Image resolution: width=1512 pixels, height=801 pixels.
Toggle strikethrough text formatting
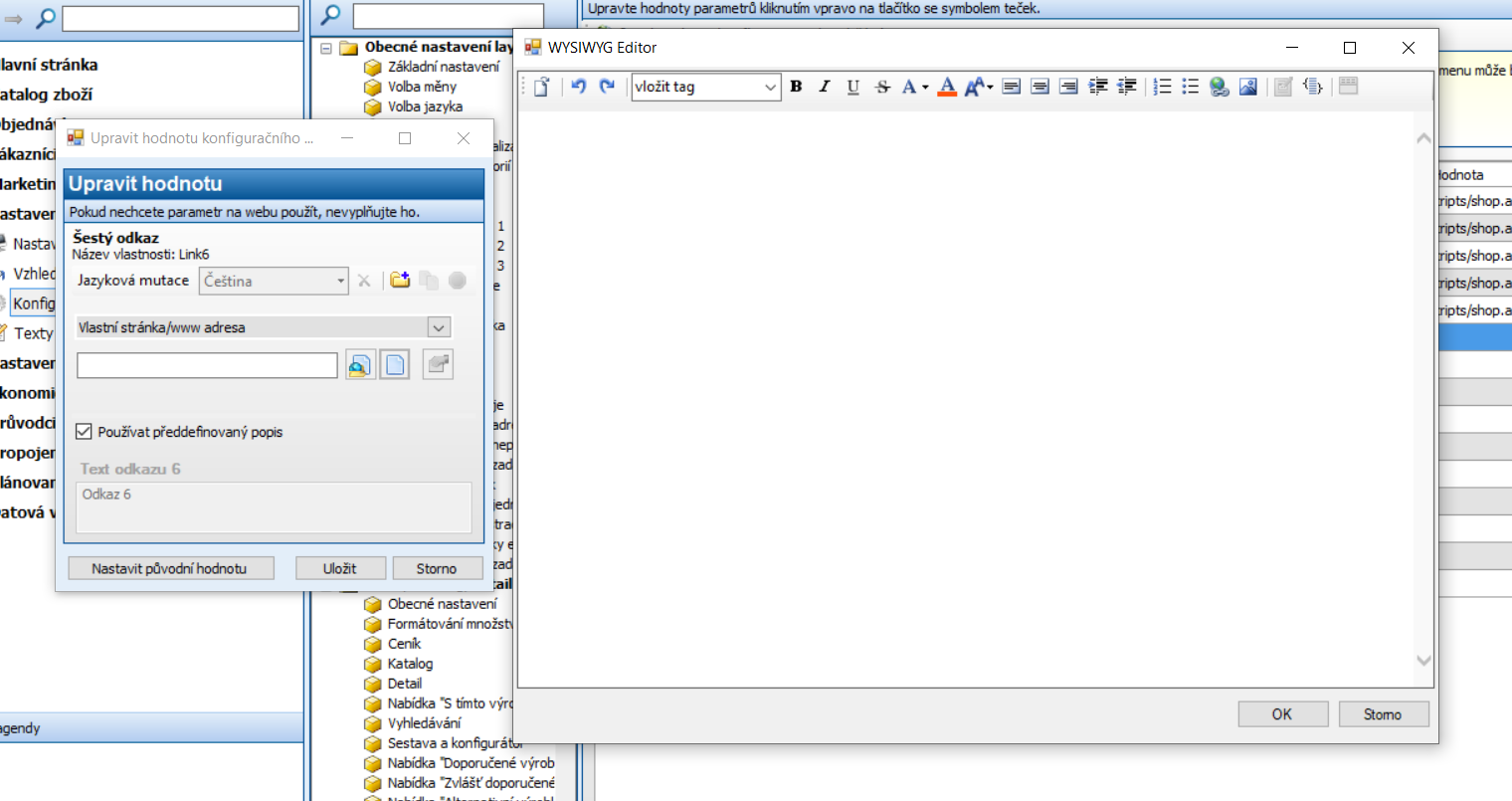[x=881, y=87]
